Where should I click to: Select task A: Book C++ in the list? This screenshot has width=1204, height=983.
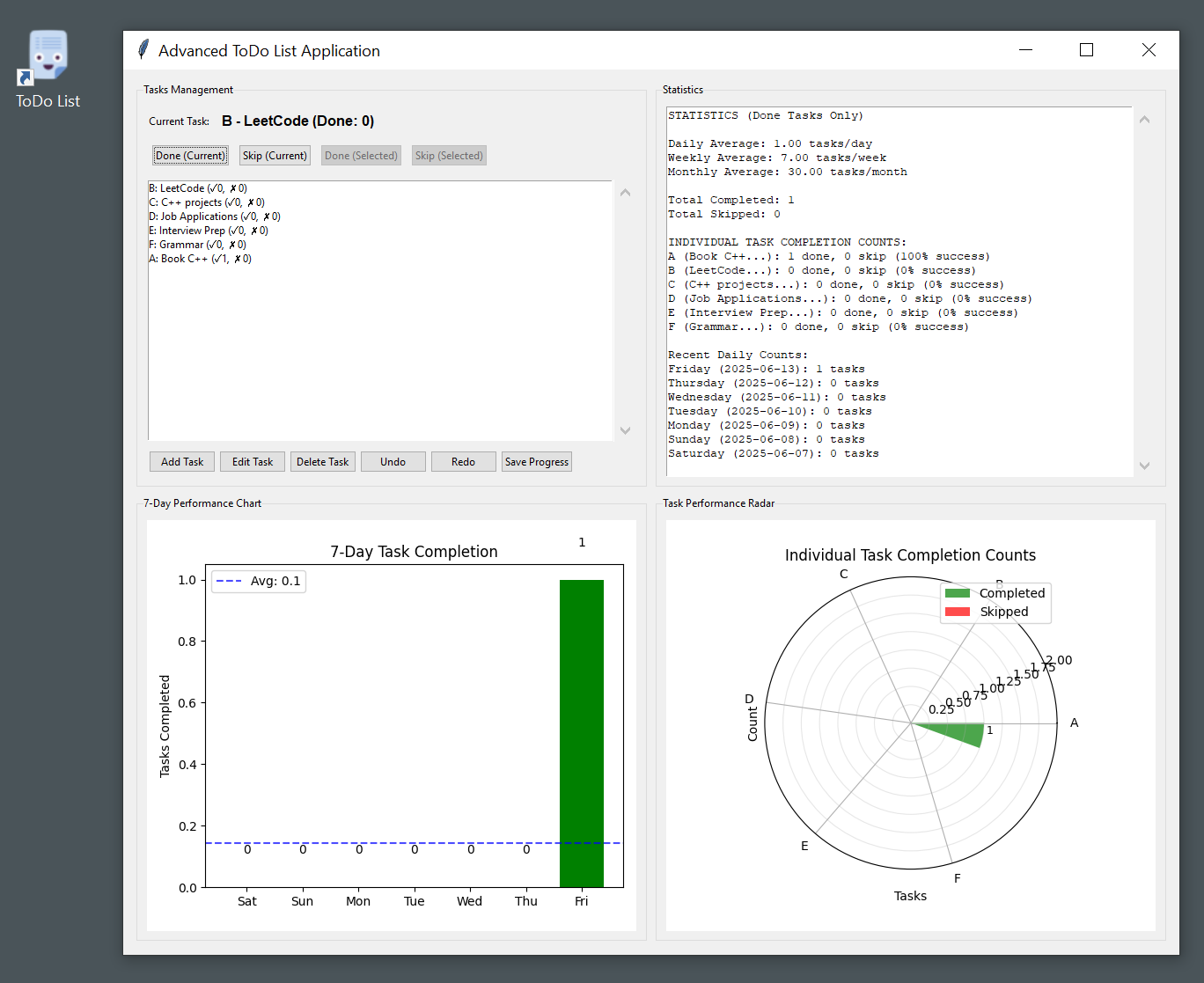[201, 258]
